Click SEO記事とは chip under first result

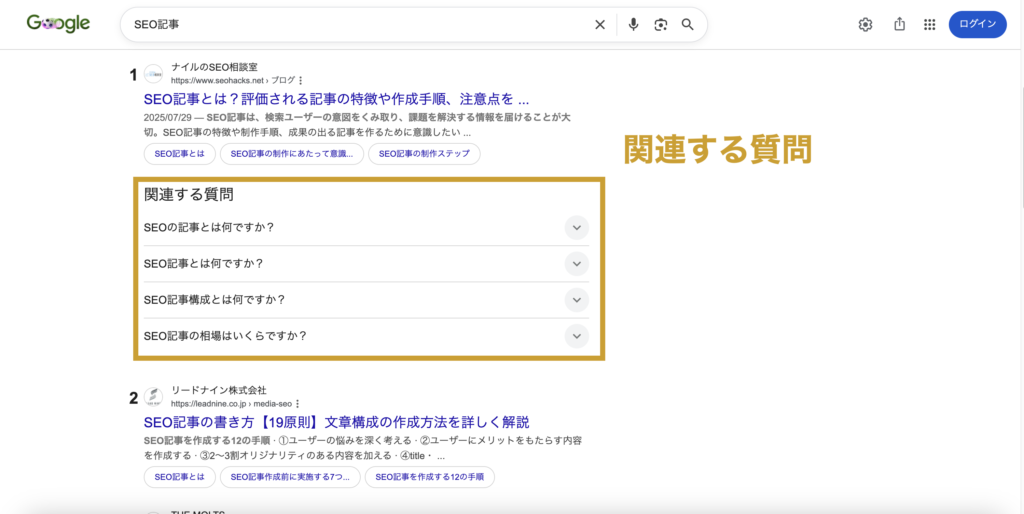(x=180, y=154)
